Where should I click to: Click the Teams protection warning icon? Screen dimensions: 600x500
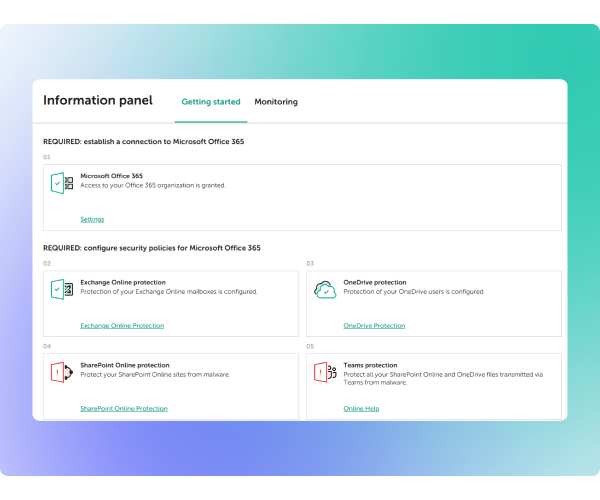(x=325, y=372)
